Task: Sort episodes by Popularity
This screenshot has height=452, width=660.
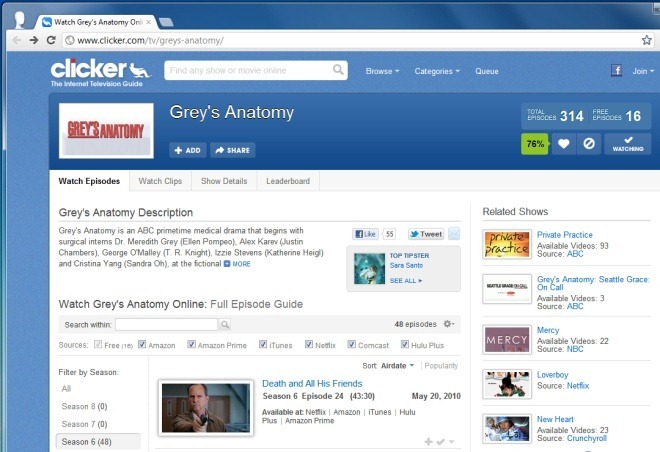Action: [441, 366]
